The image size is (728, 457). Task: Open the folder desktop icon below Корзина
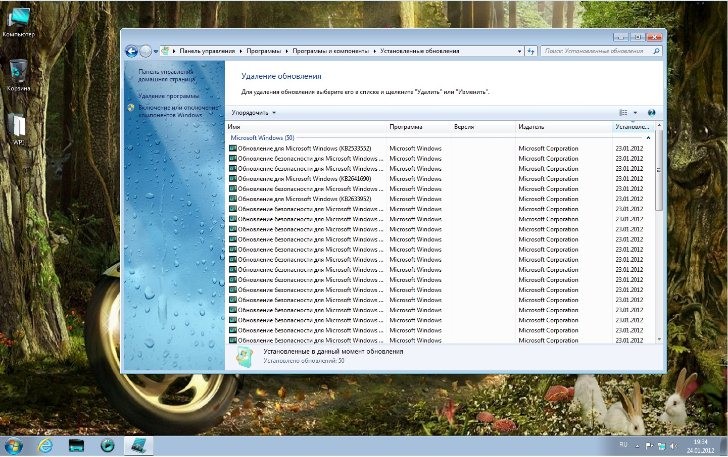(x=19, y=129)
